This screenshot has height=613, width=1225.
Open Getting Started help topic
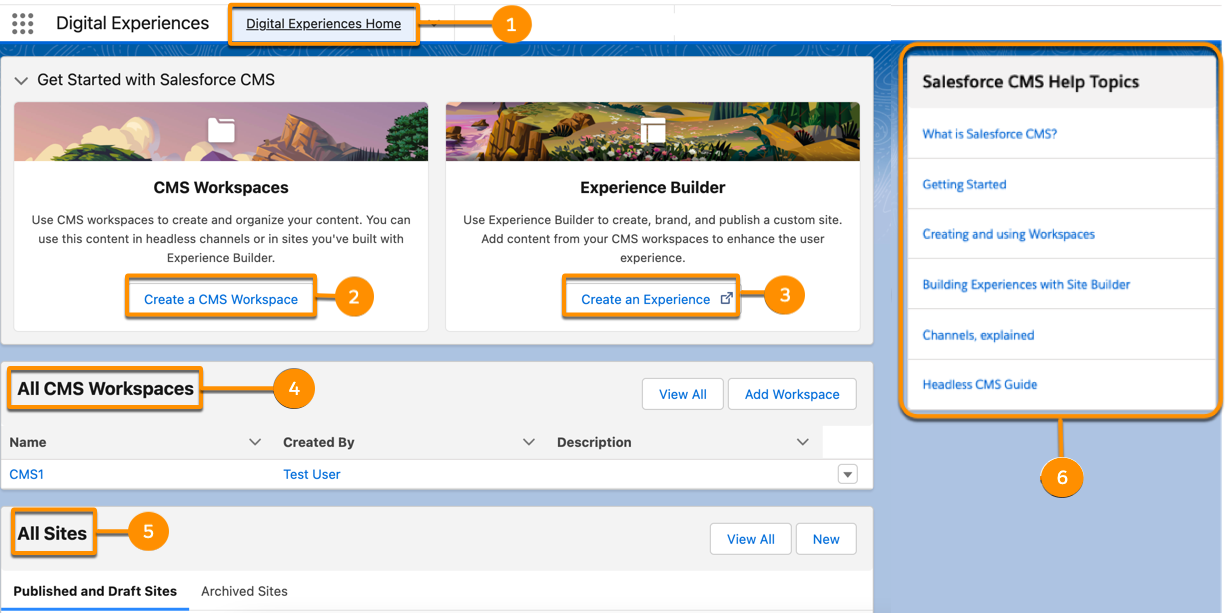pyautogui.click(x=964, y=184)
